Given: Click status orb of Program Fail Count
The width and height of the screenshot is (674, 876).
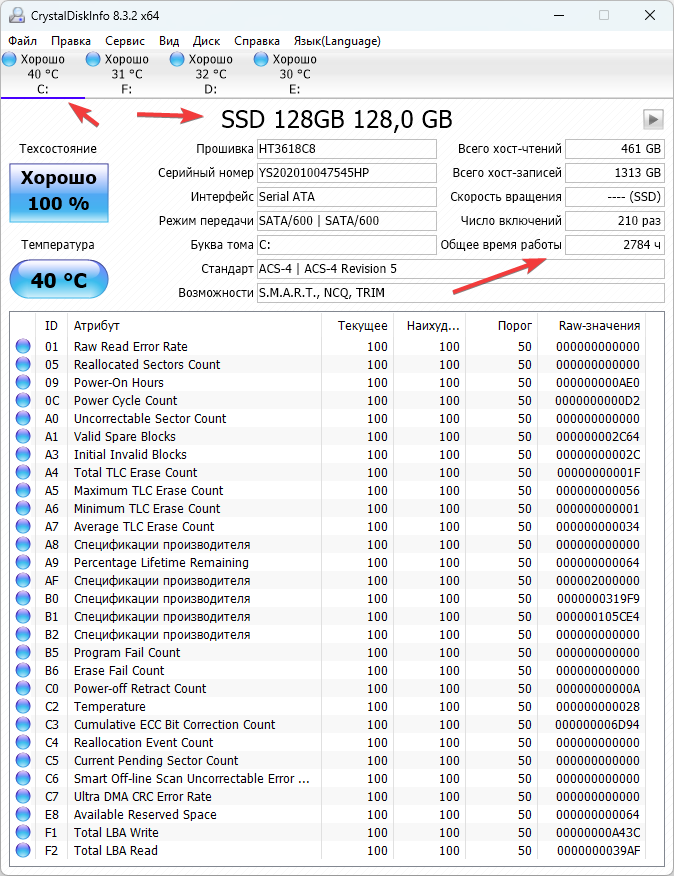Looking at the screenshot, I should pyautogui.click(x=23, y=653).
